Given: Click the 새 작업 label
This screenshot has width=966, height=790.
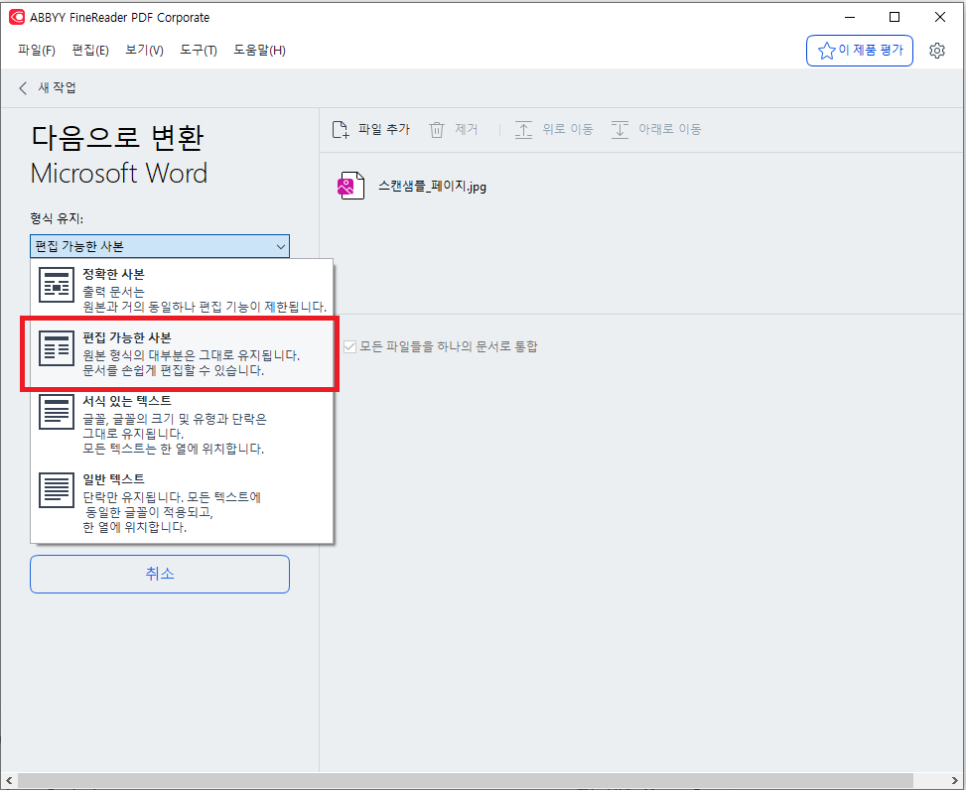Looking at the screenshot, I should [x=57, y=88].
